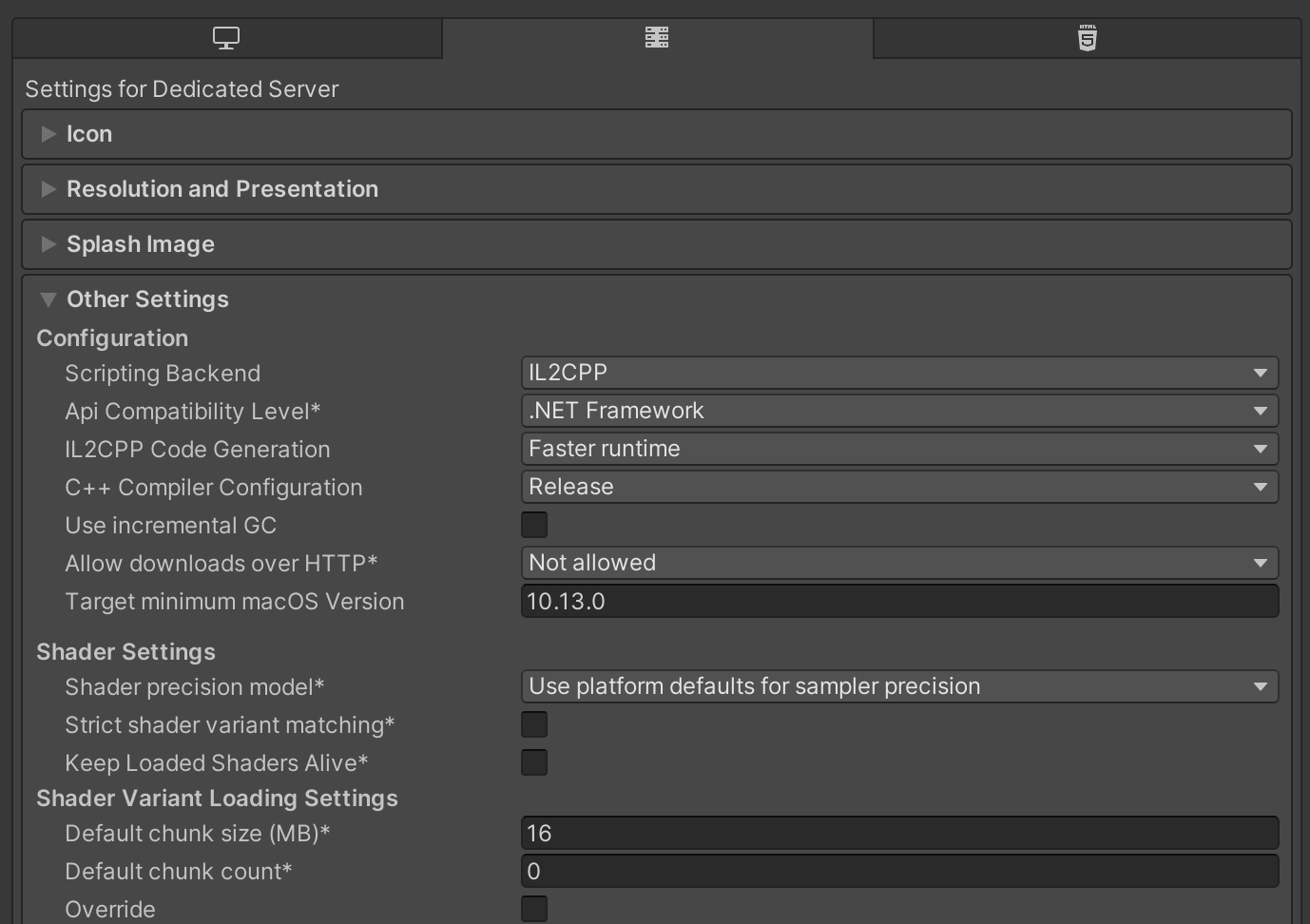Select the Dedicated Server platform tab icon

point(657,38)
